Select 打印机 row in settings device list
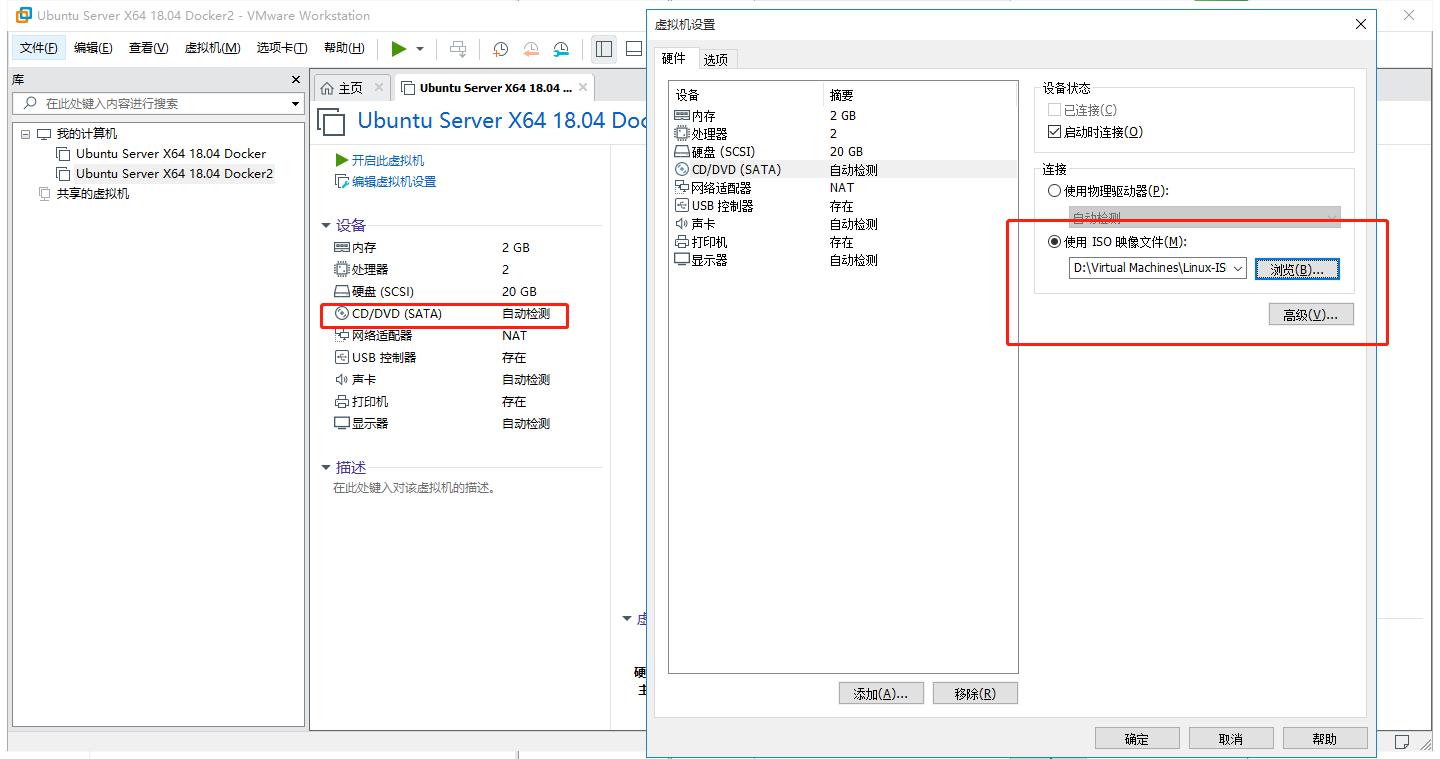Image resolution: width=1440 pixels, height=759 pixels. tap(843, 242)
